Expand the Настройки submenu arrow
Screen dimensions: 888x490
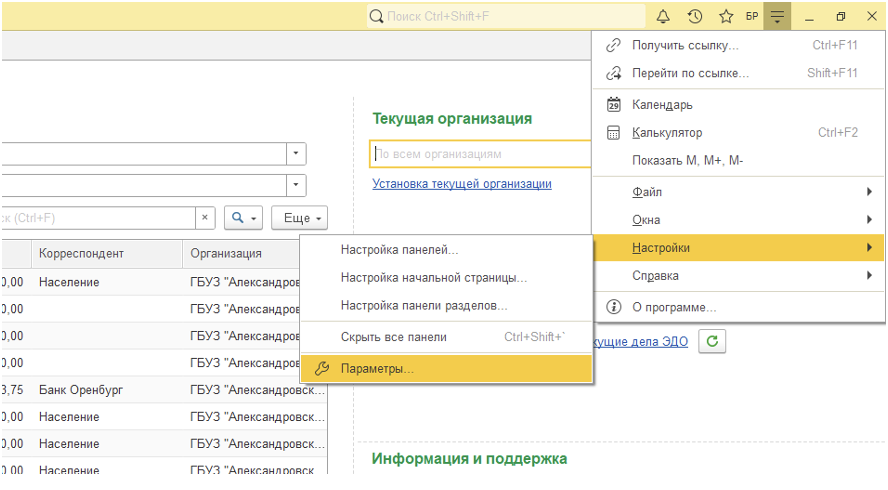tap(869, 248)
